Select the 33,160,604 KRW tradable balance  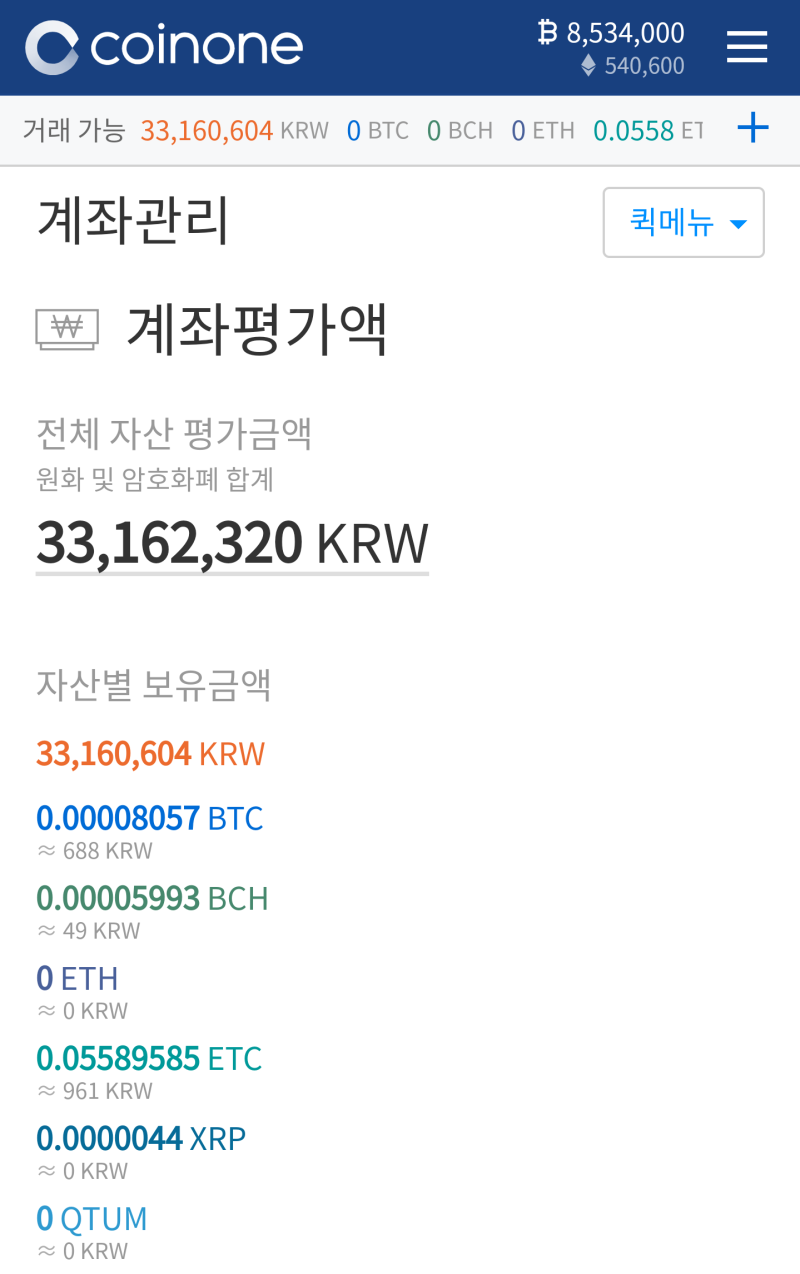pyautogui.click(x=235, y=130)
